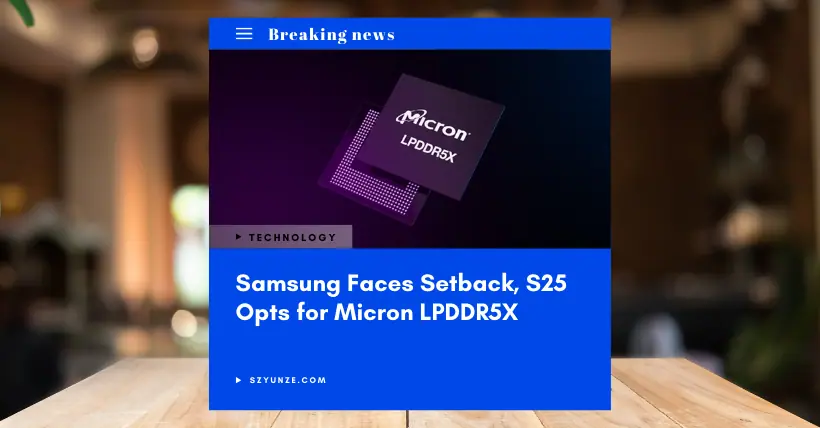Visit the SZYUNZE.COM source link
The width and height of the screenshot is (820, 428).
coord(288,380)
